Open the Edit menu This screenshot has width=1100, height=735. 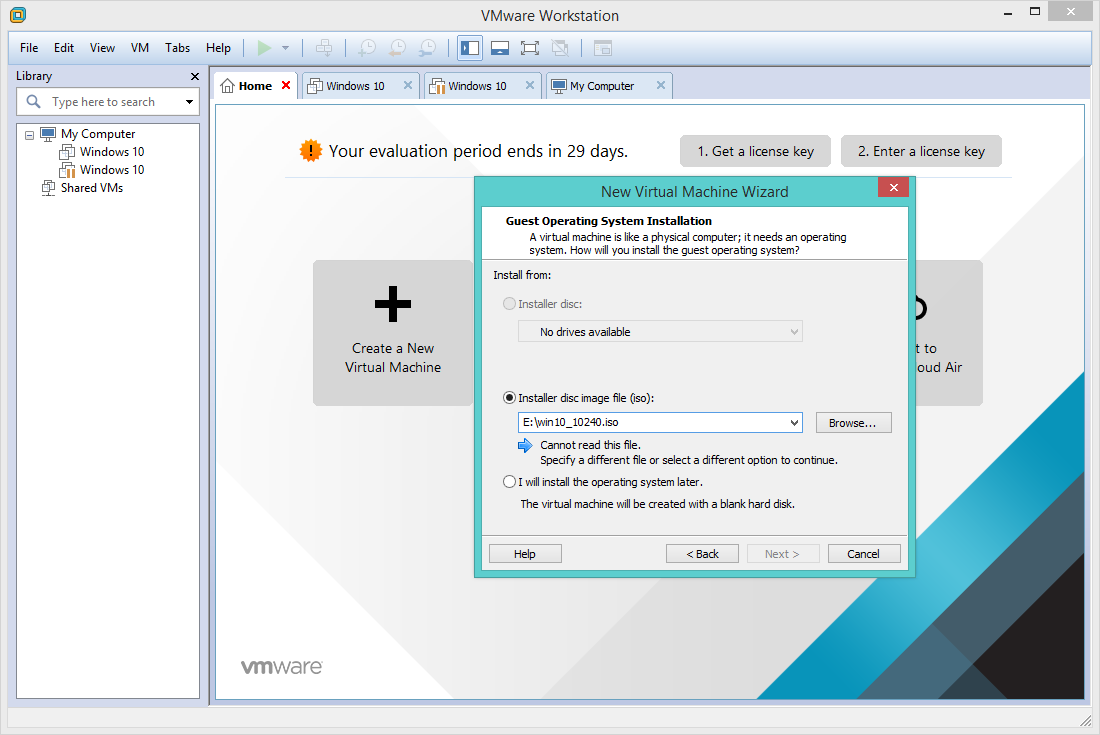tap(64, 48)
